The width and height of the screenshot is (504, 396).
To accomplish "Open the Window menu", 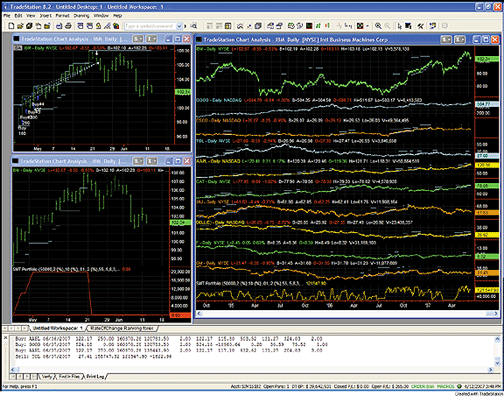I will (x=101, y=16).
